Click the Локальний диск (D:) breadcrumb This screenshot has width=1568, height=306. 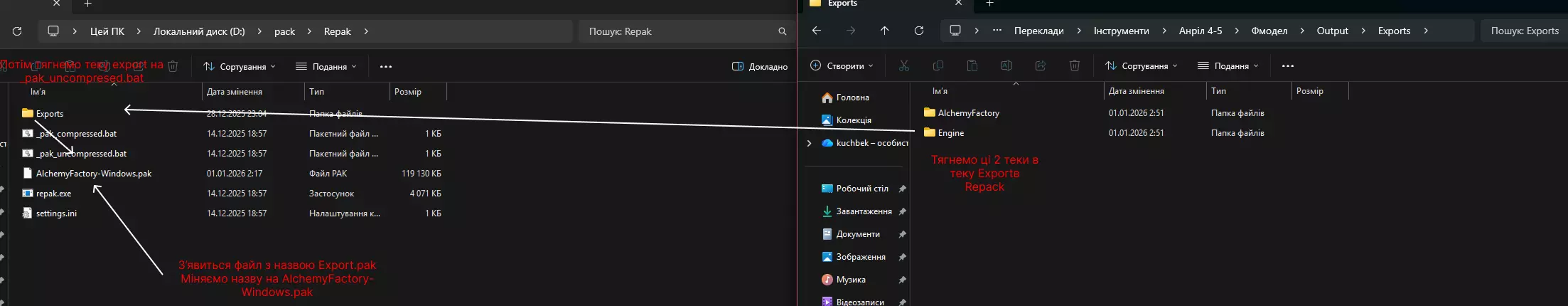[x=199, y=31]
